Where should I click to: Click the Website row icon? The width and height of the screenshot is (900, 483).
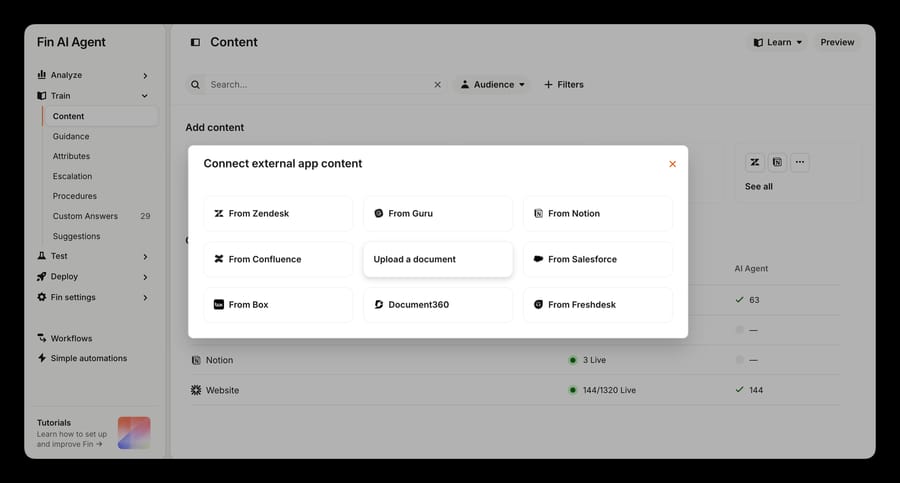196,390
